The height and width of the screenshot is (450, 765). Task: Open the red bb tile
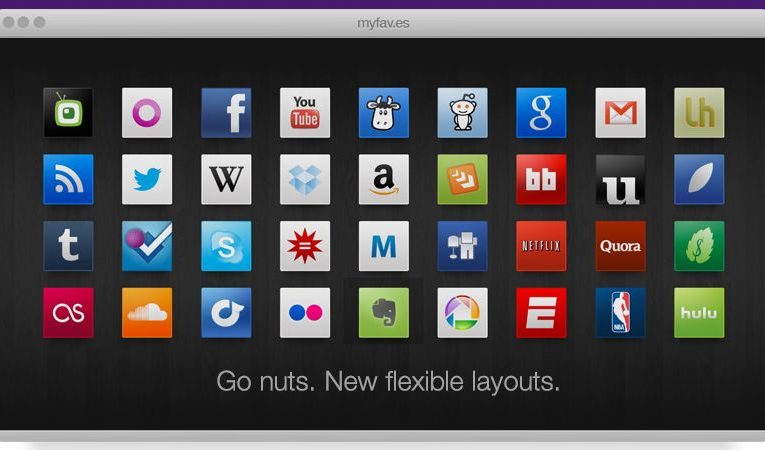click(x=542, y=180)
